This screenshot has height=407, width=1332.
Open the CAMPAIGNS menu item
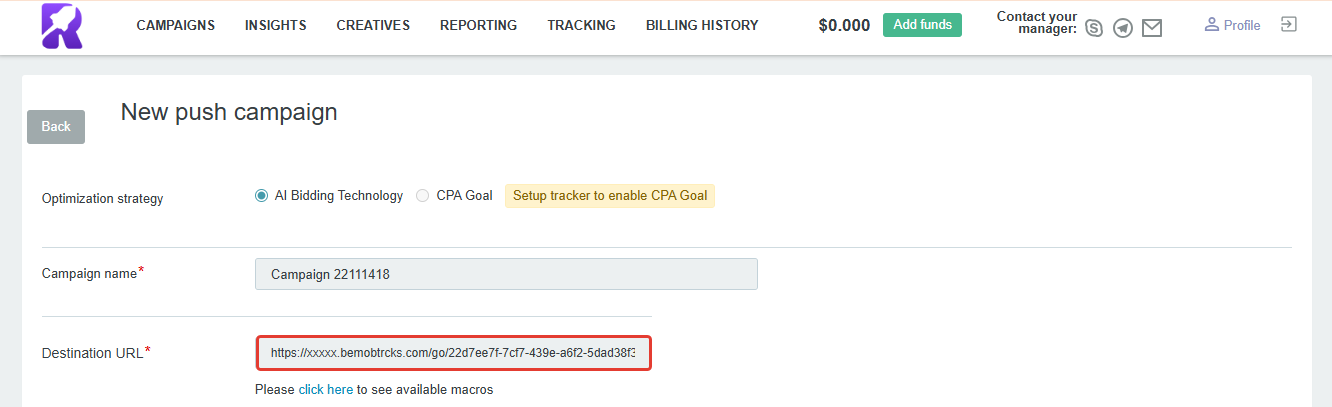click(x=176, y=25)
